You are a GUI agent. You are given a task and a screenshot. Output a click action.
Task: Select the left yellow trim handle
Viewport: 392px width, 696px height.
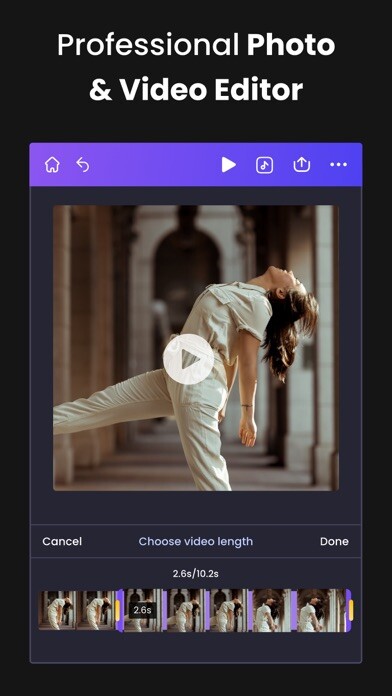click(x=118, y=610)
